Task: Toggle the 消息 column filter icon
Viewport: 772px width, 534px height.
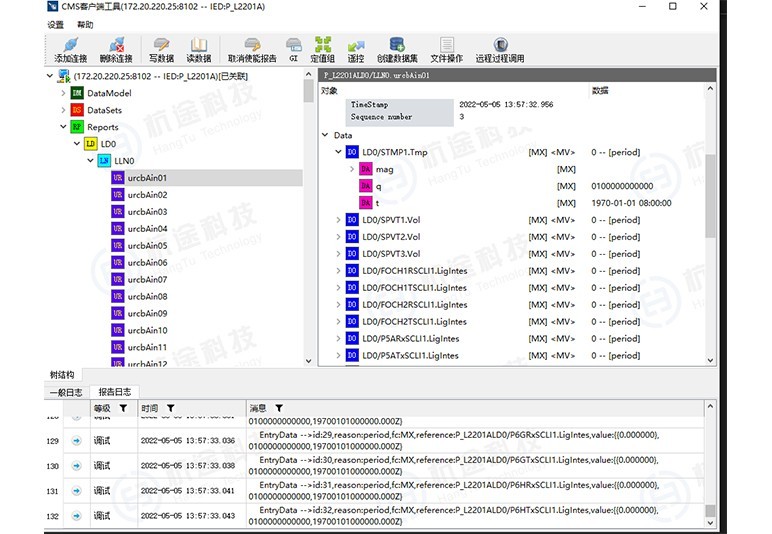Action: (x=279, y=408)
